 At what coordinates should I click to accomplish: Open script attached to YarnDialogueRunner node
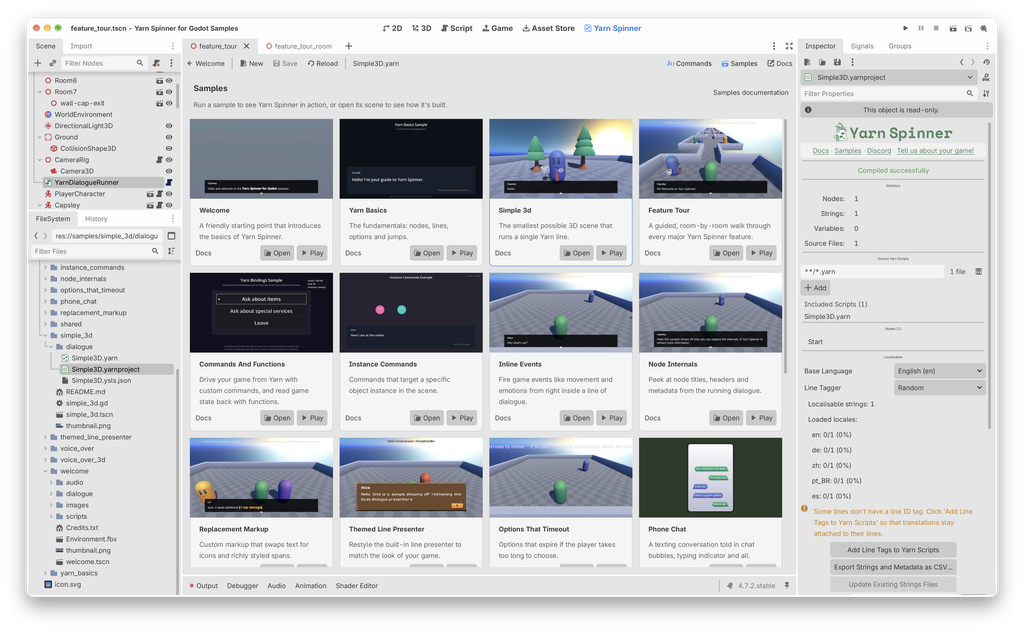click(x=168, y=182)
